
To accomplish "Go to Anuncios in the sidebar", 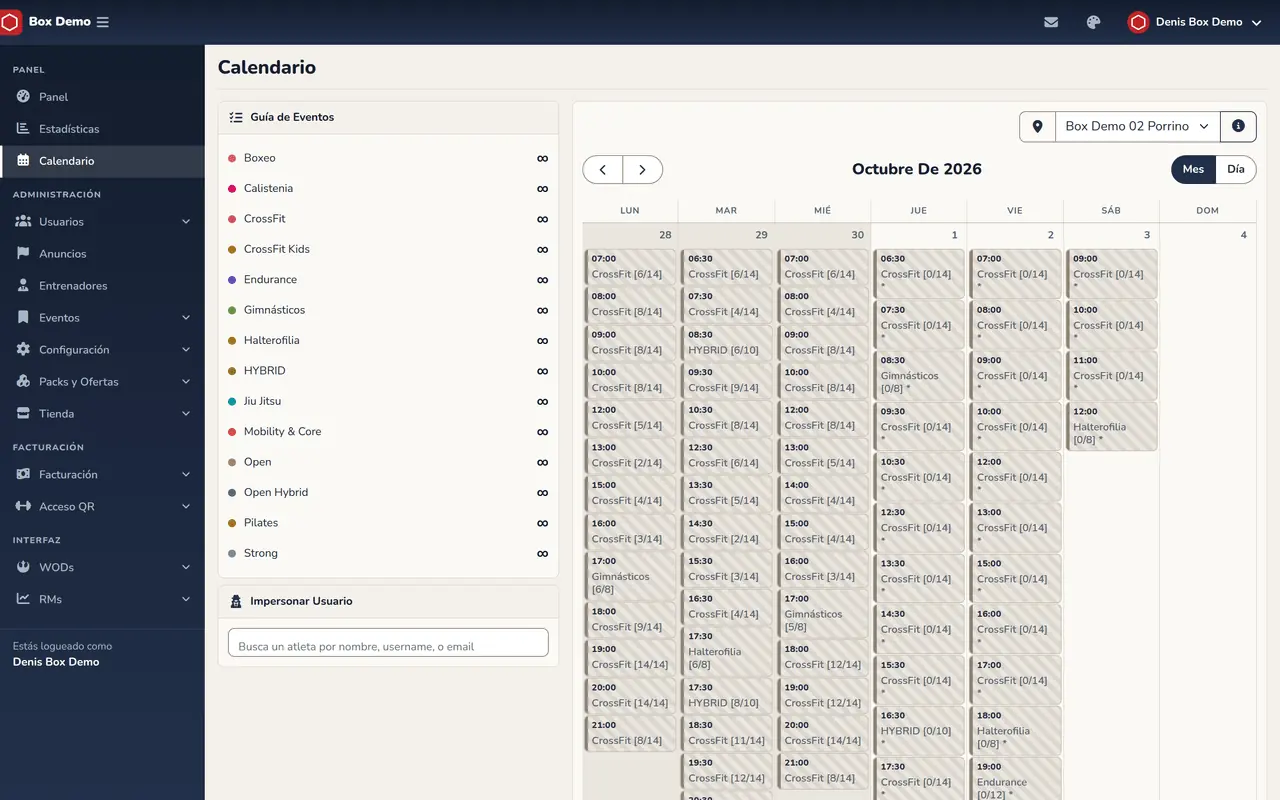I will [x=102, y=254].
